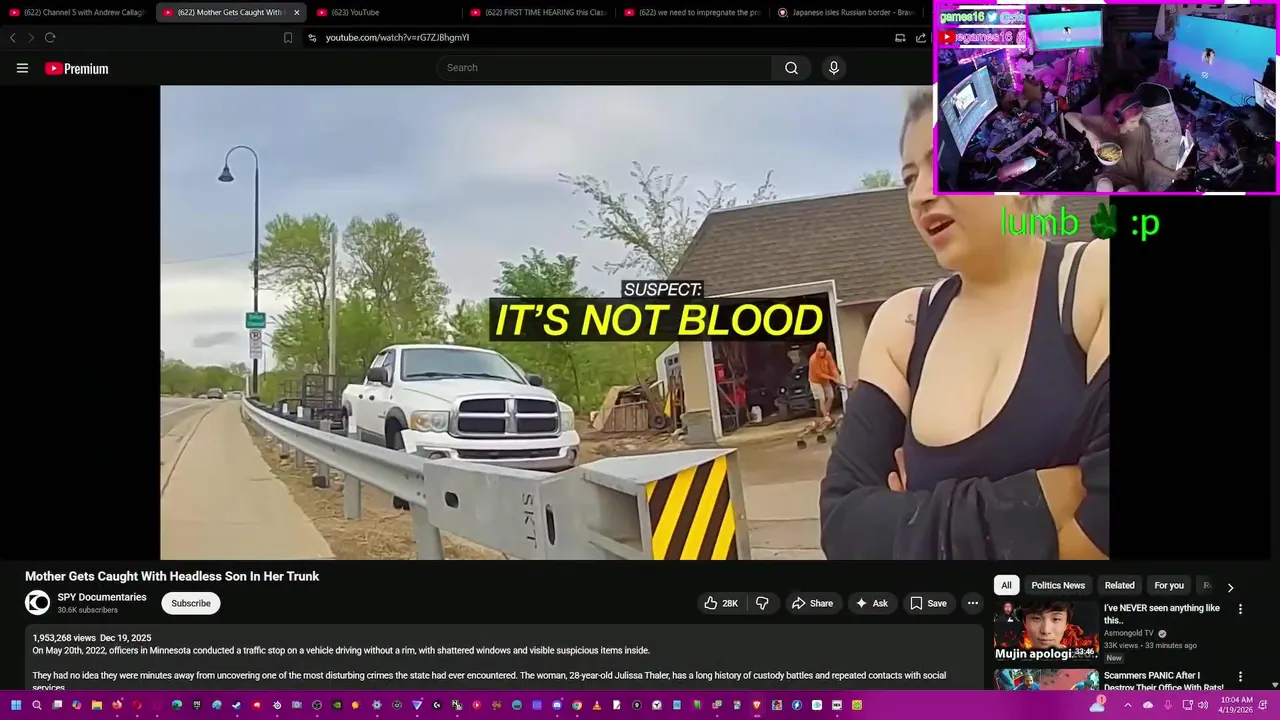The height and width of the screenshot is (720, 1280).
Task: Switch to 'we need to impregnate' tab
Action: tap(693, 12)
